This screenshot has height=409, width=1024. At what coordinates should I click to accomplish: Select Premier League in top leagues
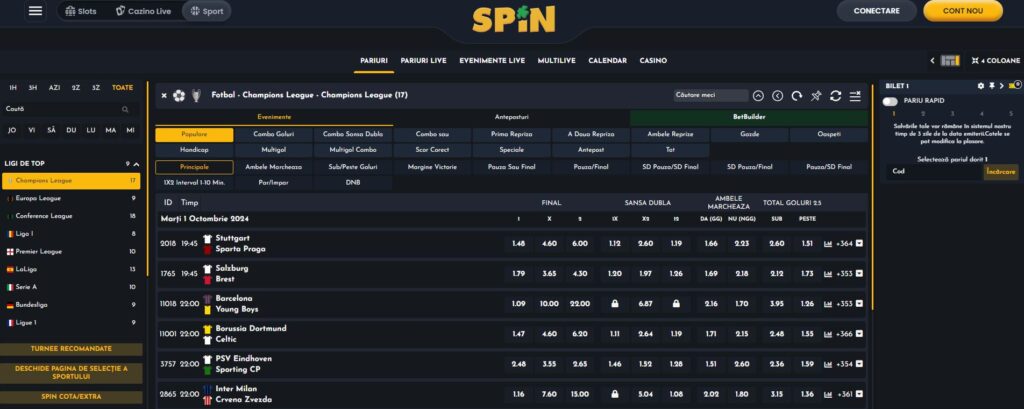[71, 252]
